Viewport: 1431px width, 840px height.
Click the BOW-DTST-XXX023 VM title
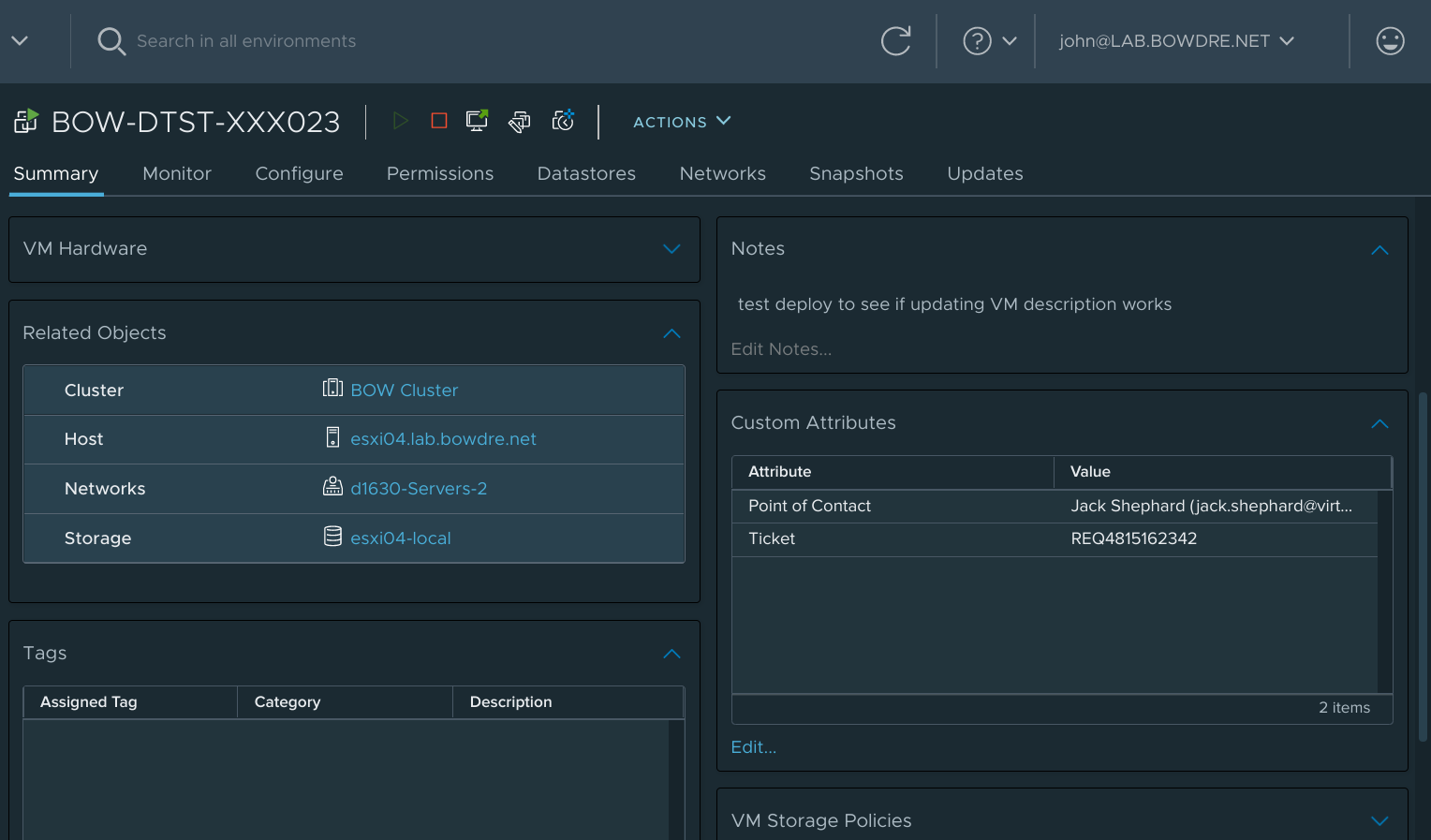coord(196,122)
